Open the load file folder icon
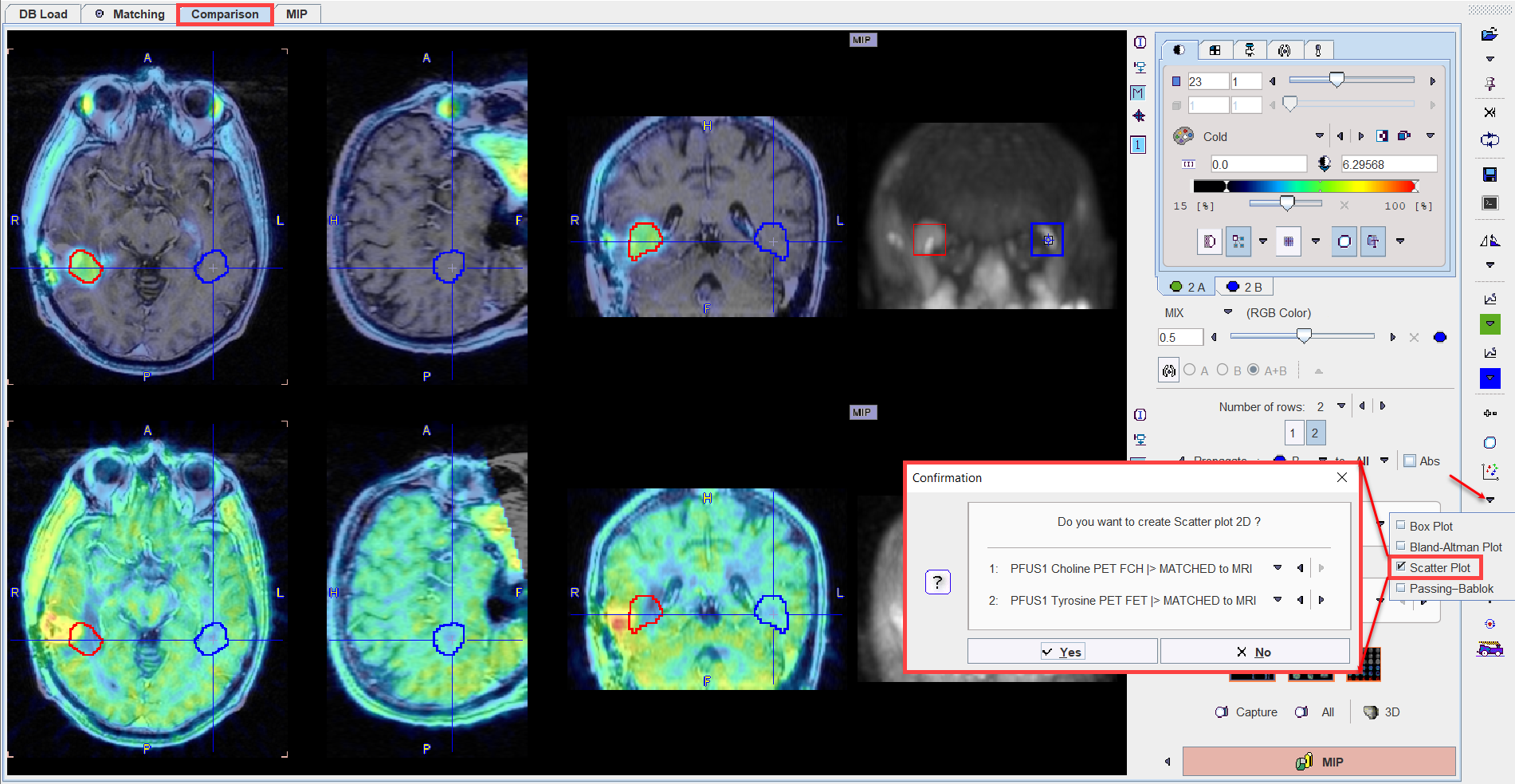The height and width of the screenshot is (784, 1515). [1489, 34]
